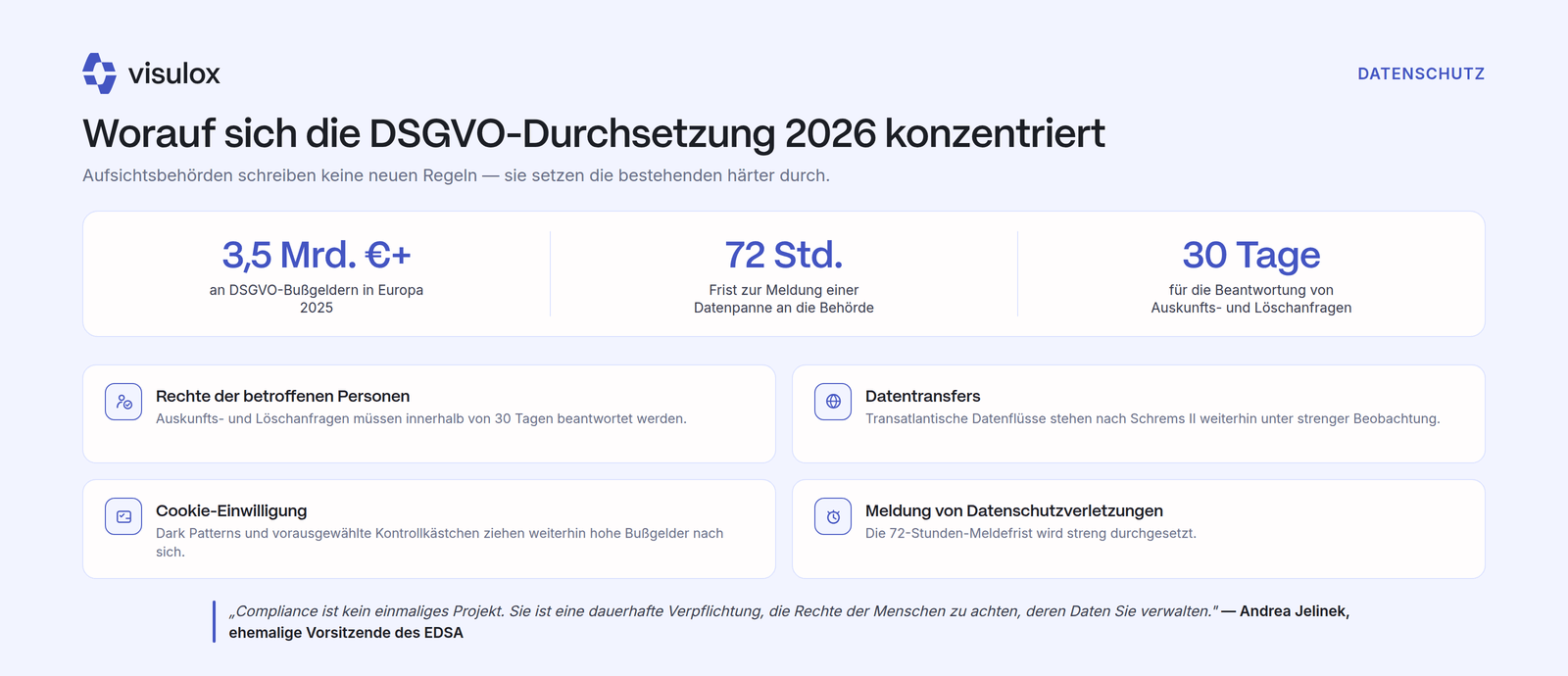Select the Cookie-Einwilligung heading
The height and width of the screenshot is (676, 1568).
(231, 510)
